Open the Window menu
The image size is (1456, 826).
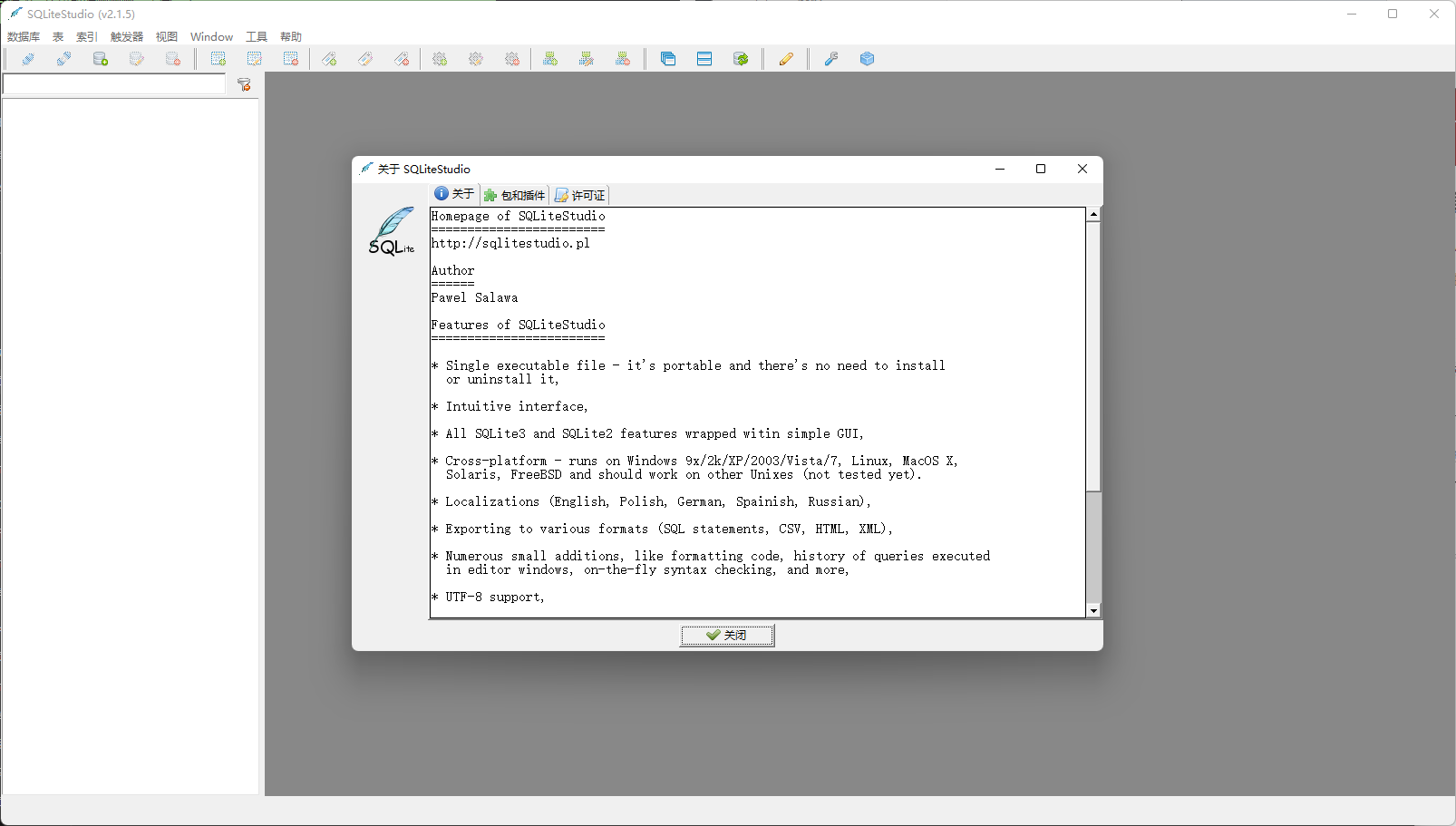211,37
